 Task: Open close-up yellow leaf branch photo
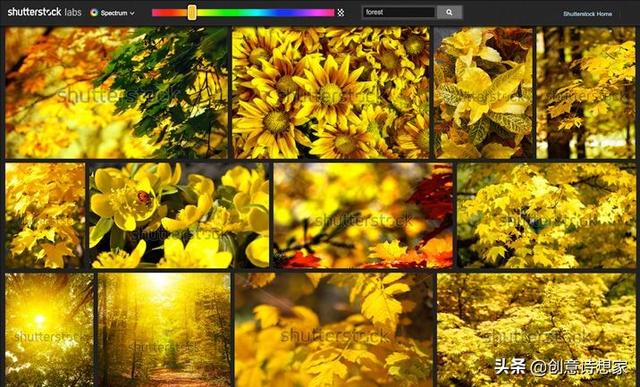point(334,330)
